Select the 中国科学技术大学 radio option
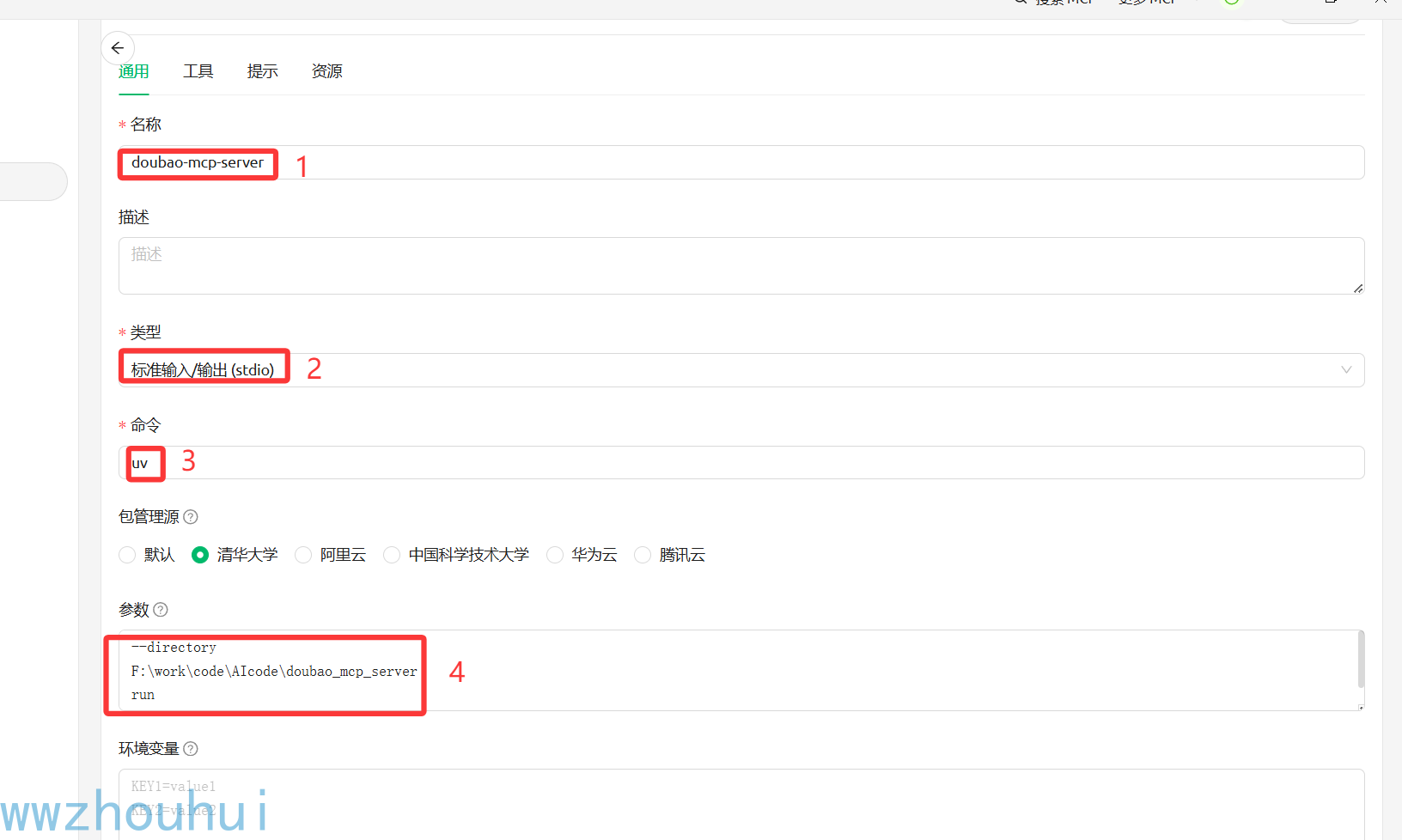The image size is (1402, 840). [x=392, y=555]
